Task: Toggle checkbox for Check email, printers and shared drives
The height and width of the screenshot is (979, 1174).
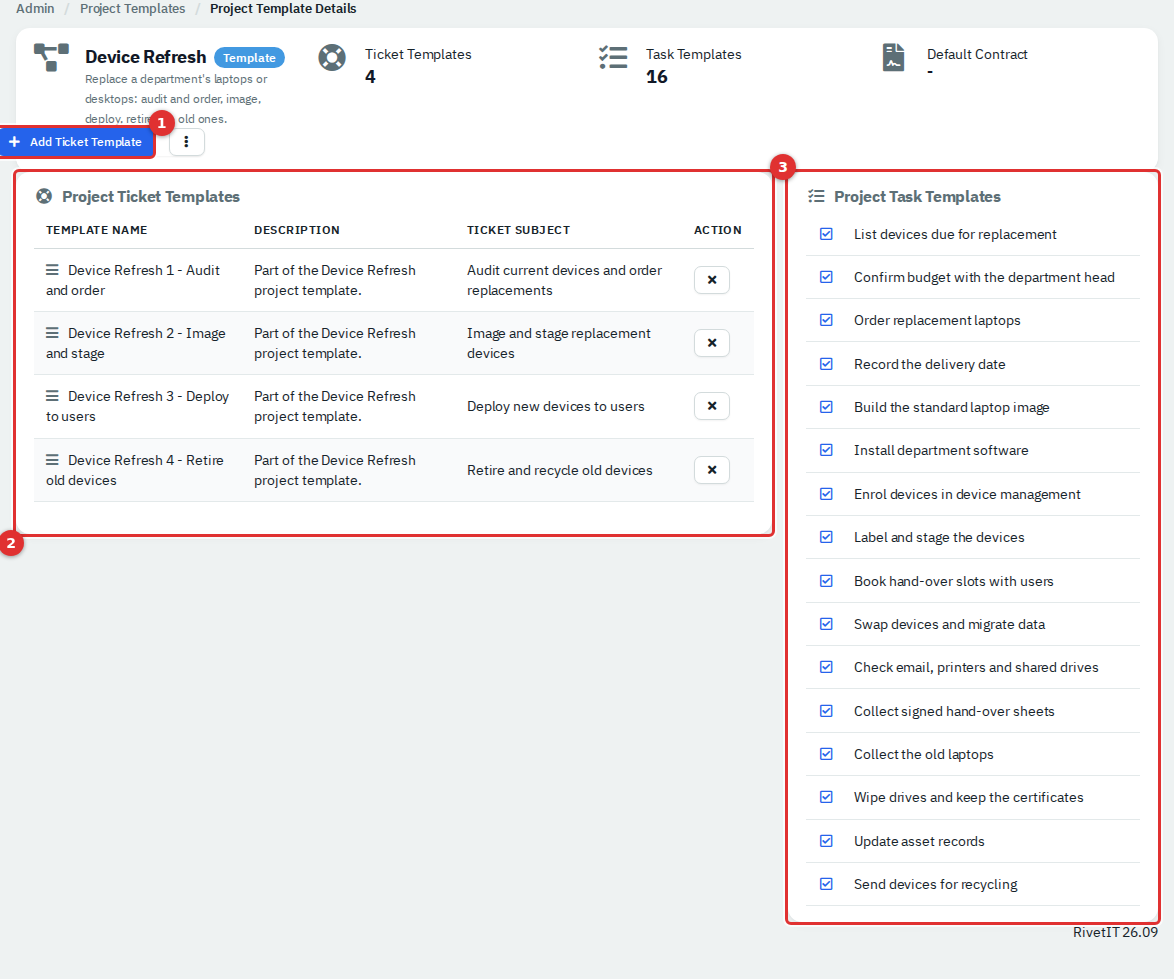Action: click(827, 667)
